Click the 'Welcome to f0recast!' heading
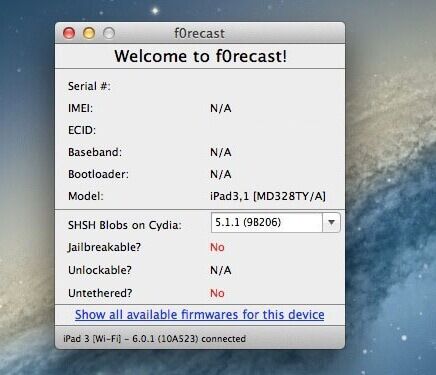436x375 pixels. tap(200, 56)
